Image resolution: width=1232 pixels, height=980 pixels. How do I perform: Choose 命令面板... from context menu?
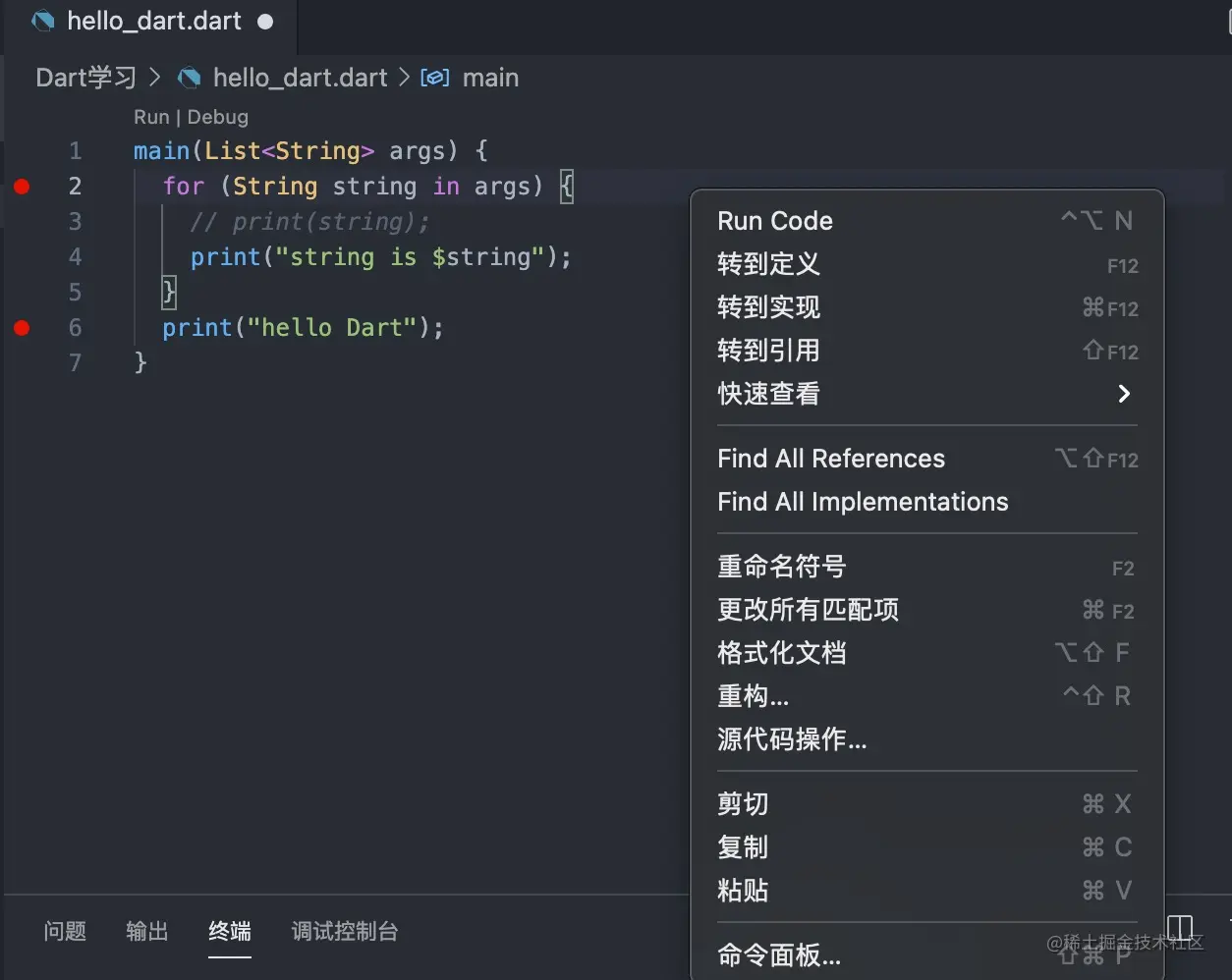click(x=926, y=954)
